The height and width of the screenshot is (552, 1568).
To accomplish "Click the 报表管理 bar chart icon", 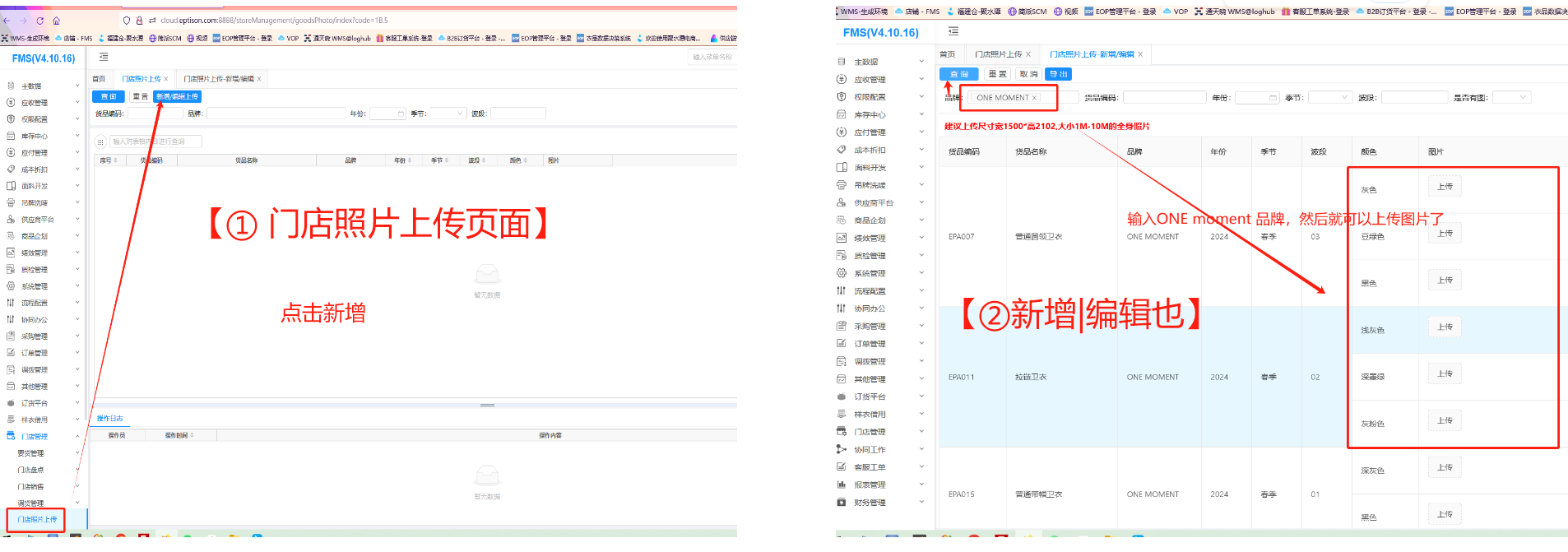I will point(841,485).
